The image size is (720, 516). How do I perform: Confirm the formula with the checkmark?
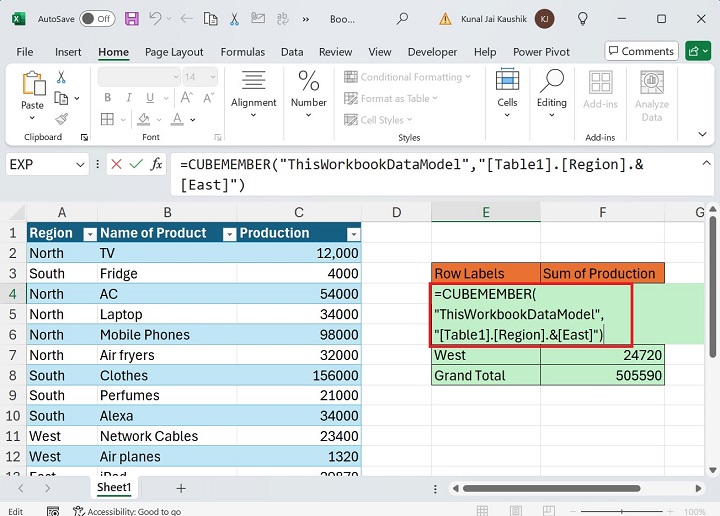[x=136, y=164]
